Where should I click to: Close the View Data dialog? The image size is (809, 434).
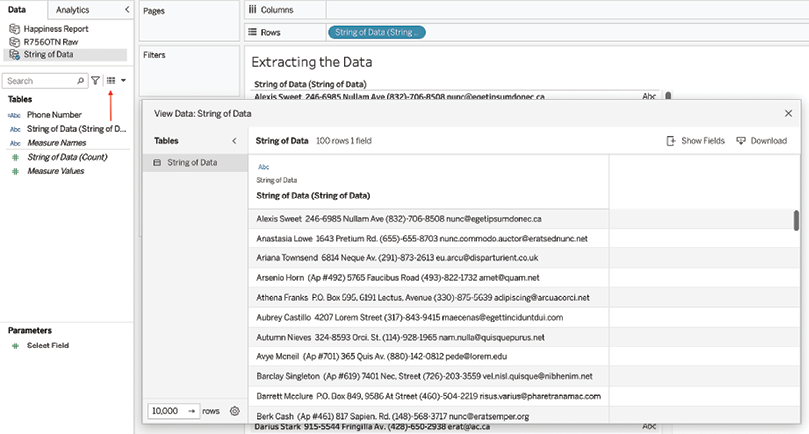(x=788, y=113)
